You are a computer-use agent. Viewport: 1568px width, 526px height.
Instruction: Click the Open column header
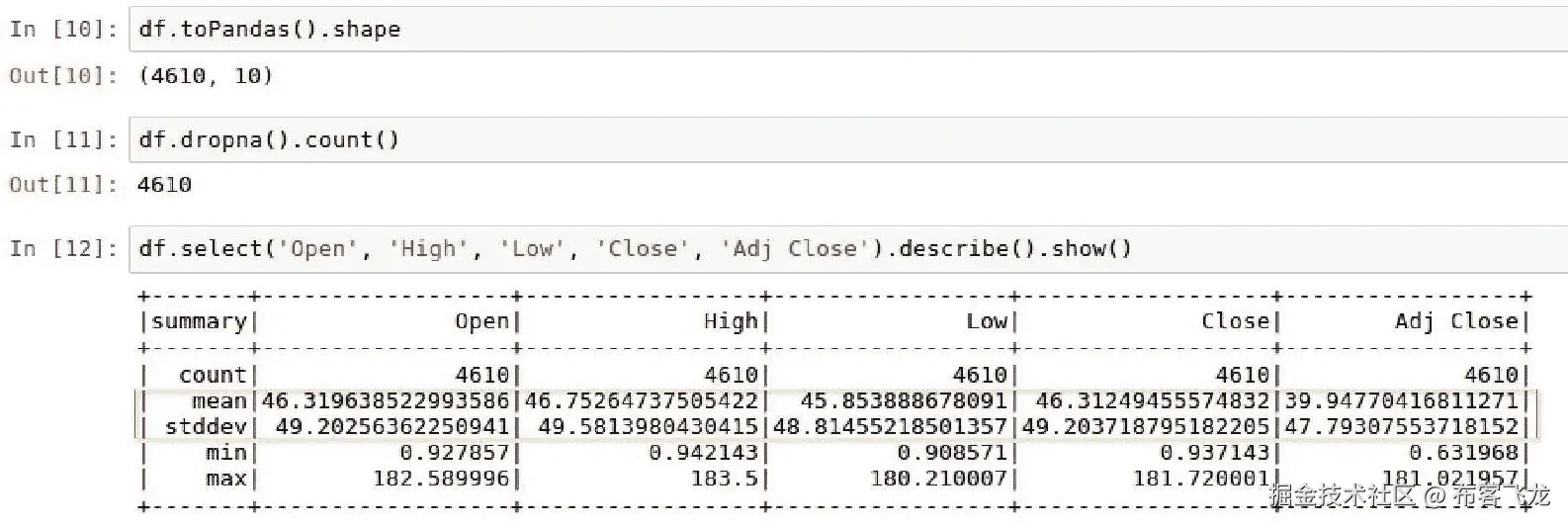pos(481,321)
